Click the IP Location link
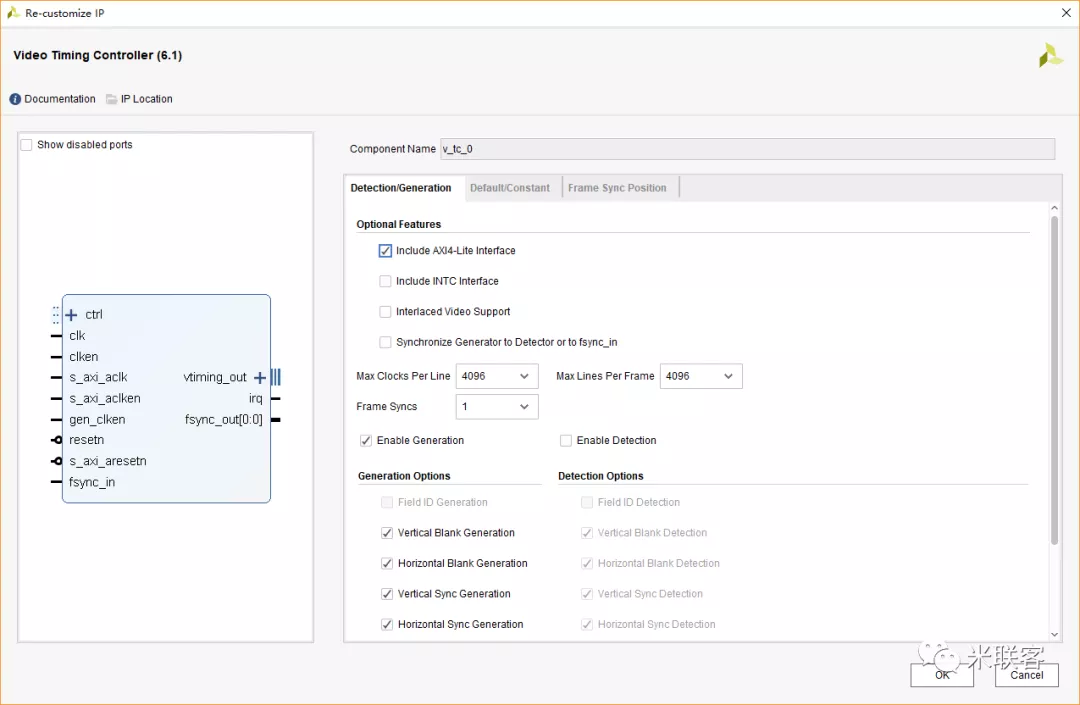The width and height of the screenshot is (1080, 705). click(x=147, y=99)
